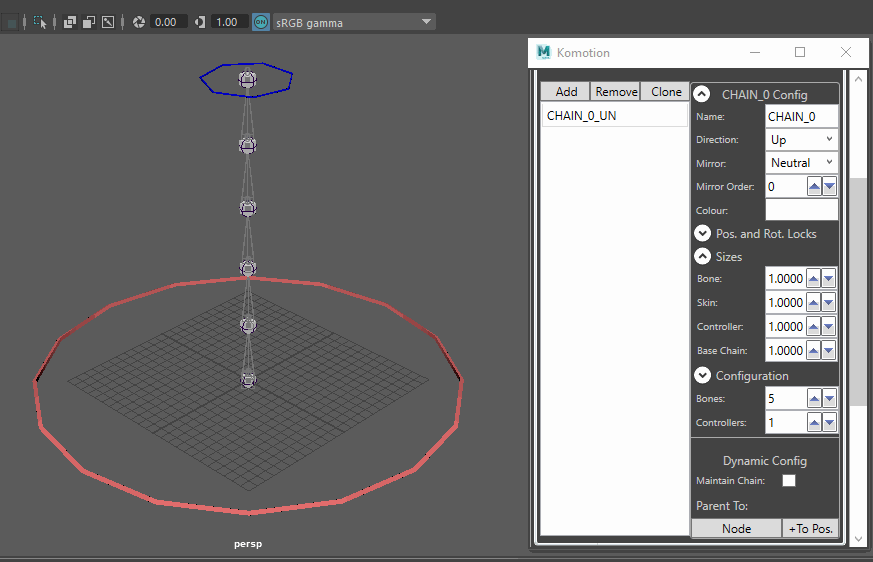Click the gamma value field showing 1.00

coord(229,22)
